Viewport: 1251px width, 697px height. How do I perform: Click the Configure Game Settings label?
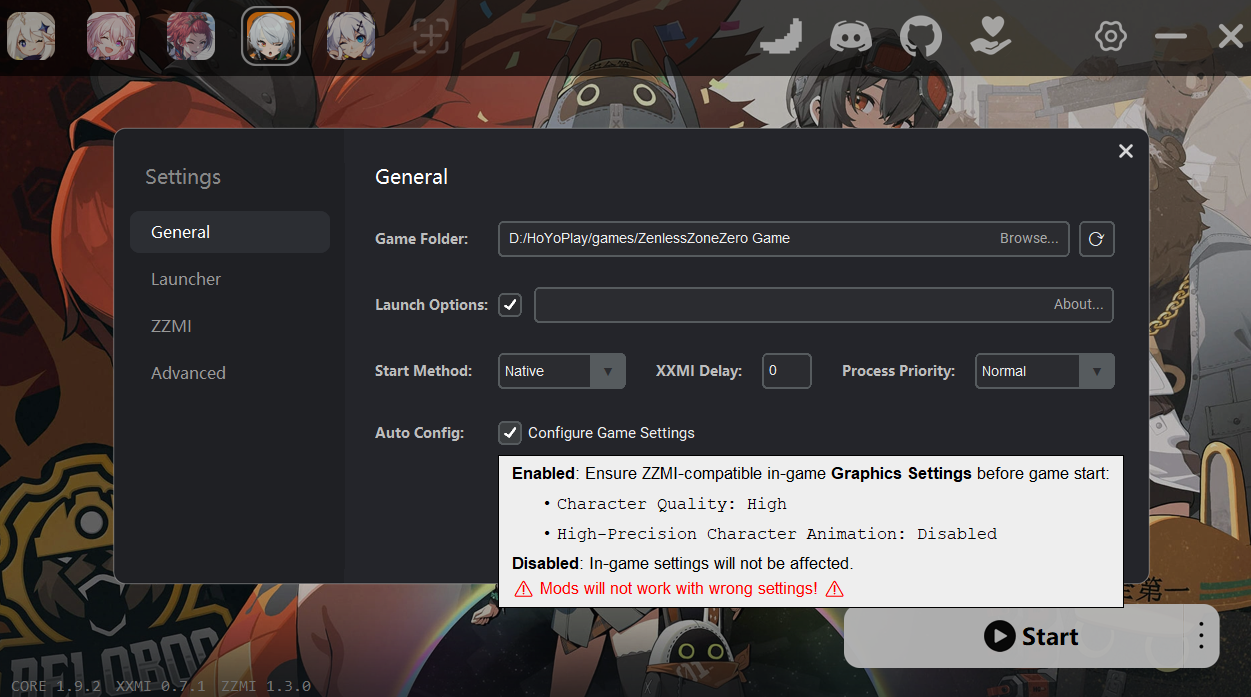[x=611, y=433]
